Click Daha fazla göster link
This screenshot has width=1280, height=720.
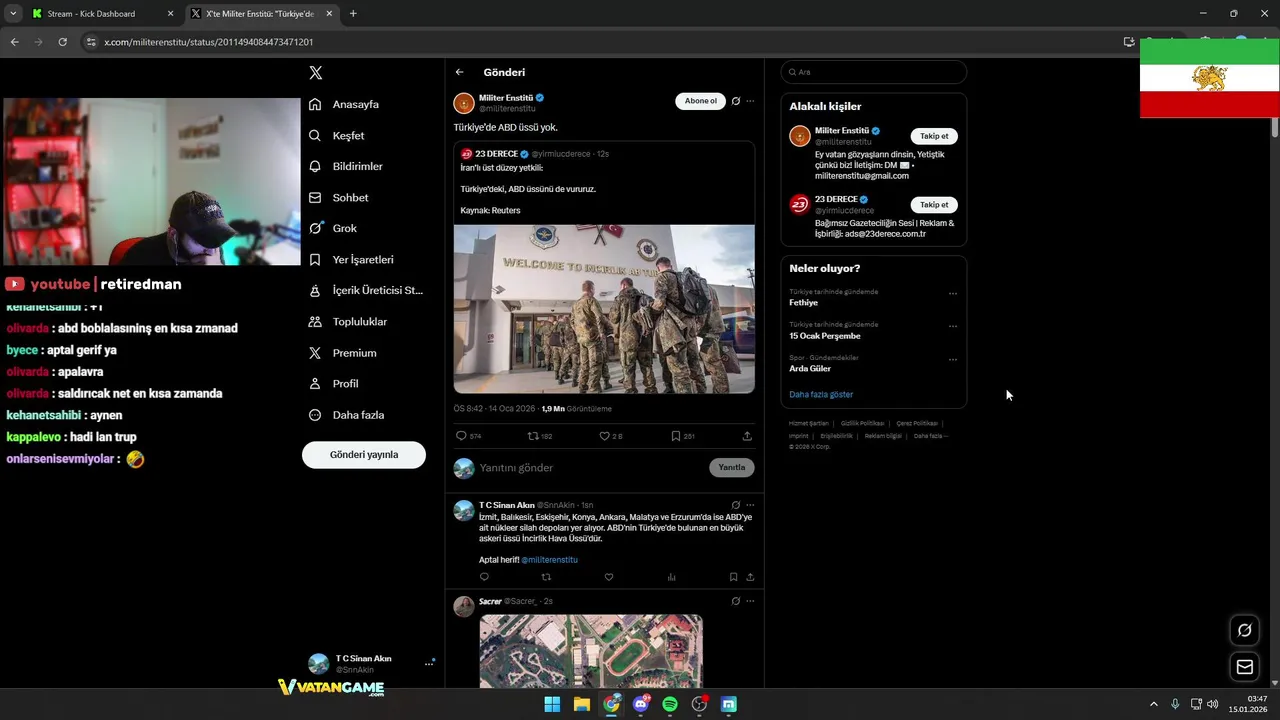tap(821, 395)
